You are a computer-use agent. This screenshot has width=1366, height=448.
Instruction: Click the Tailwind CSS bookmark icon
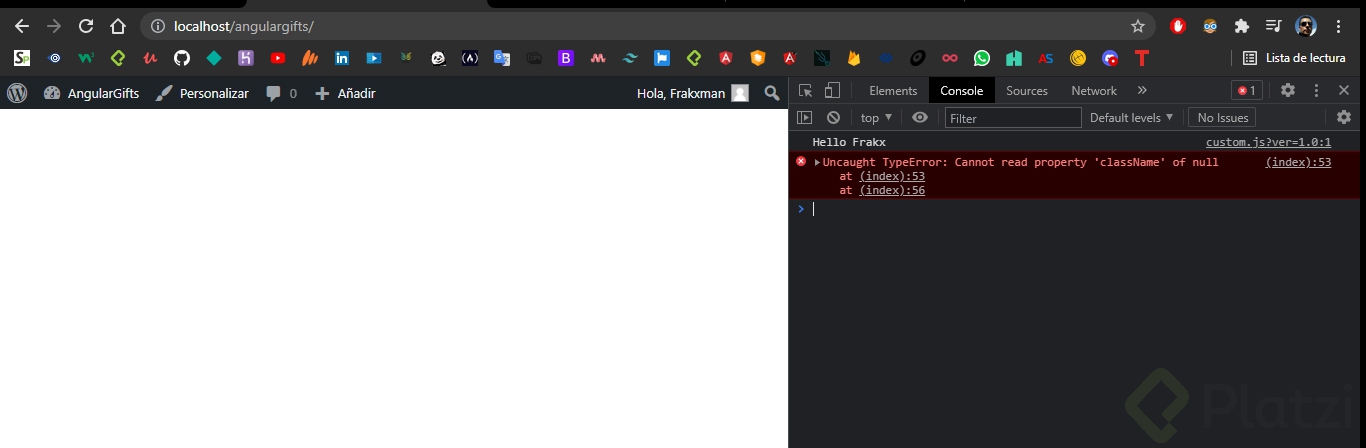[x=630, y=58]
